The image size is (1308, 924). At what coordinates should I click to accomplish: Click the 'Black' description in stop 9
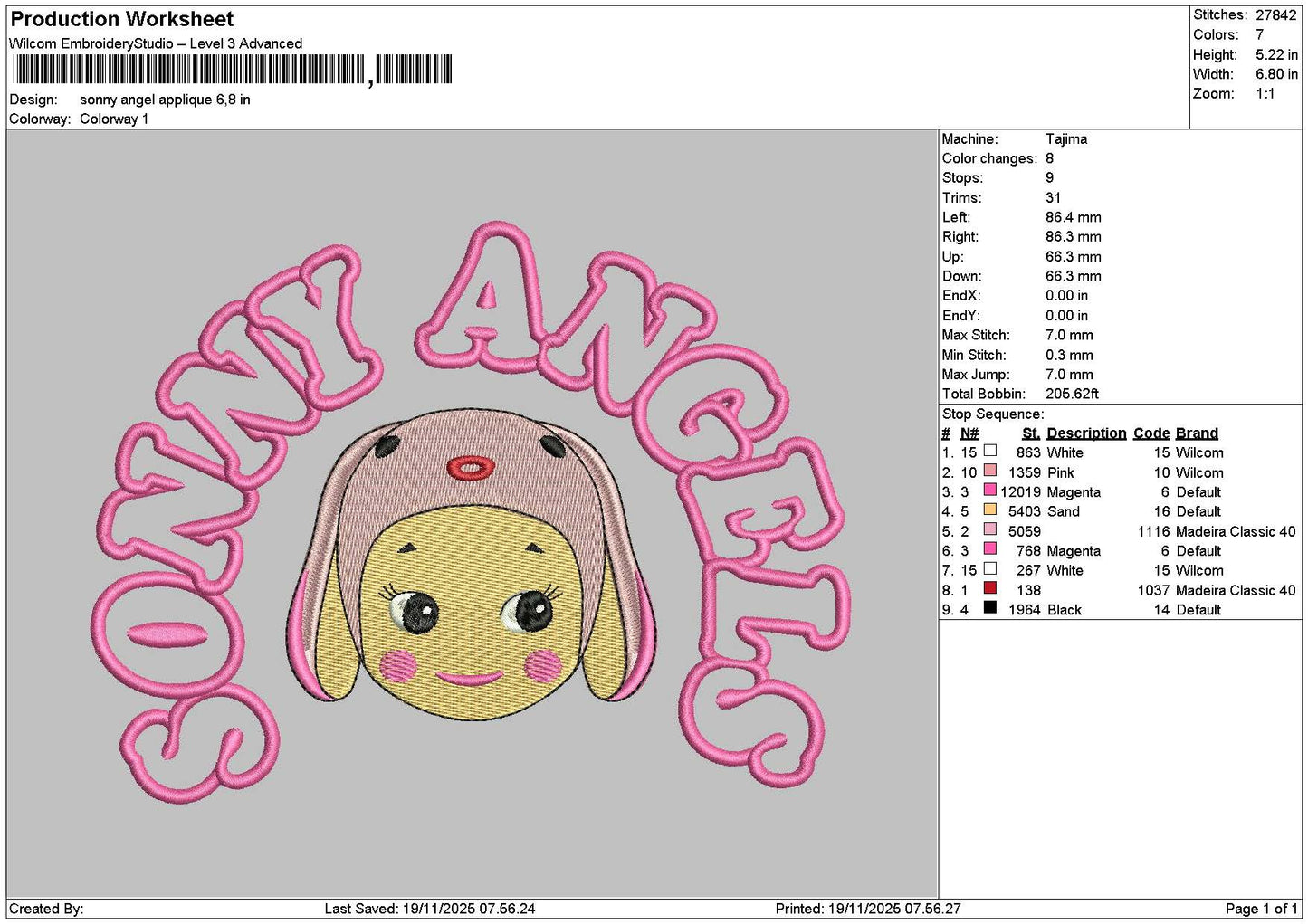(x=1065, y=610)
